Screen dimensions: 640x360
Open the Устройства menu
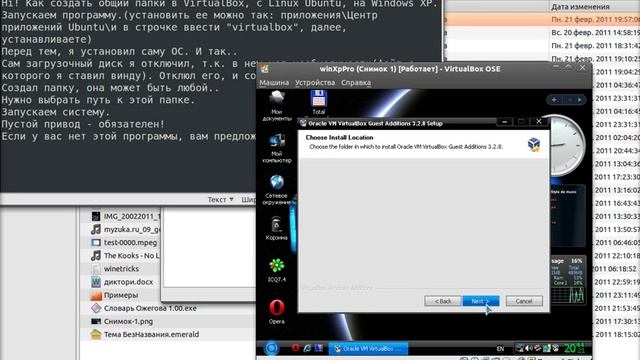(315, 82)
